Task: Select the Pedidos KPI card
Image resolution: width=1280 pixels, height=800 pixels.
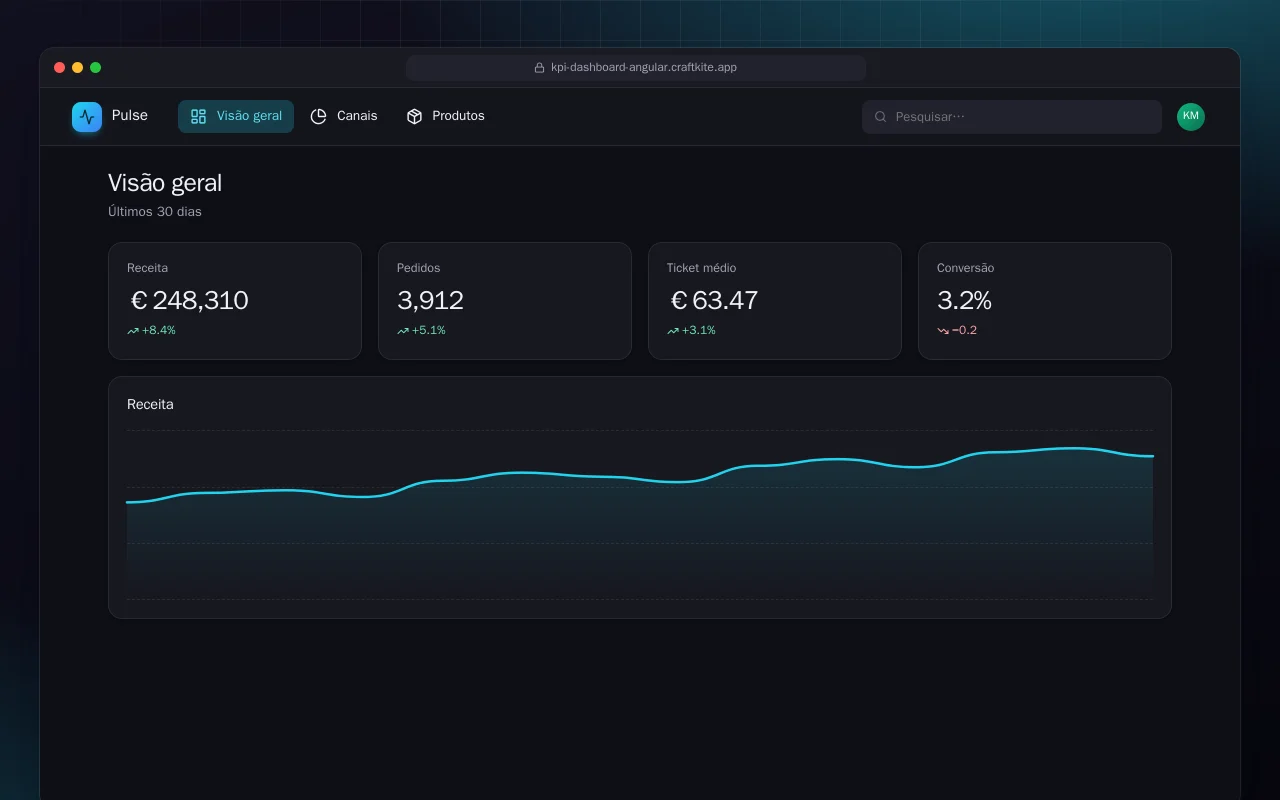Action: tap(505, 301)
